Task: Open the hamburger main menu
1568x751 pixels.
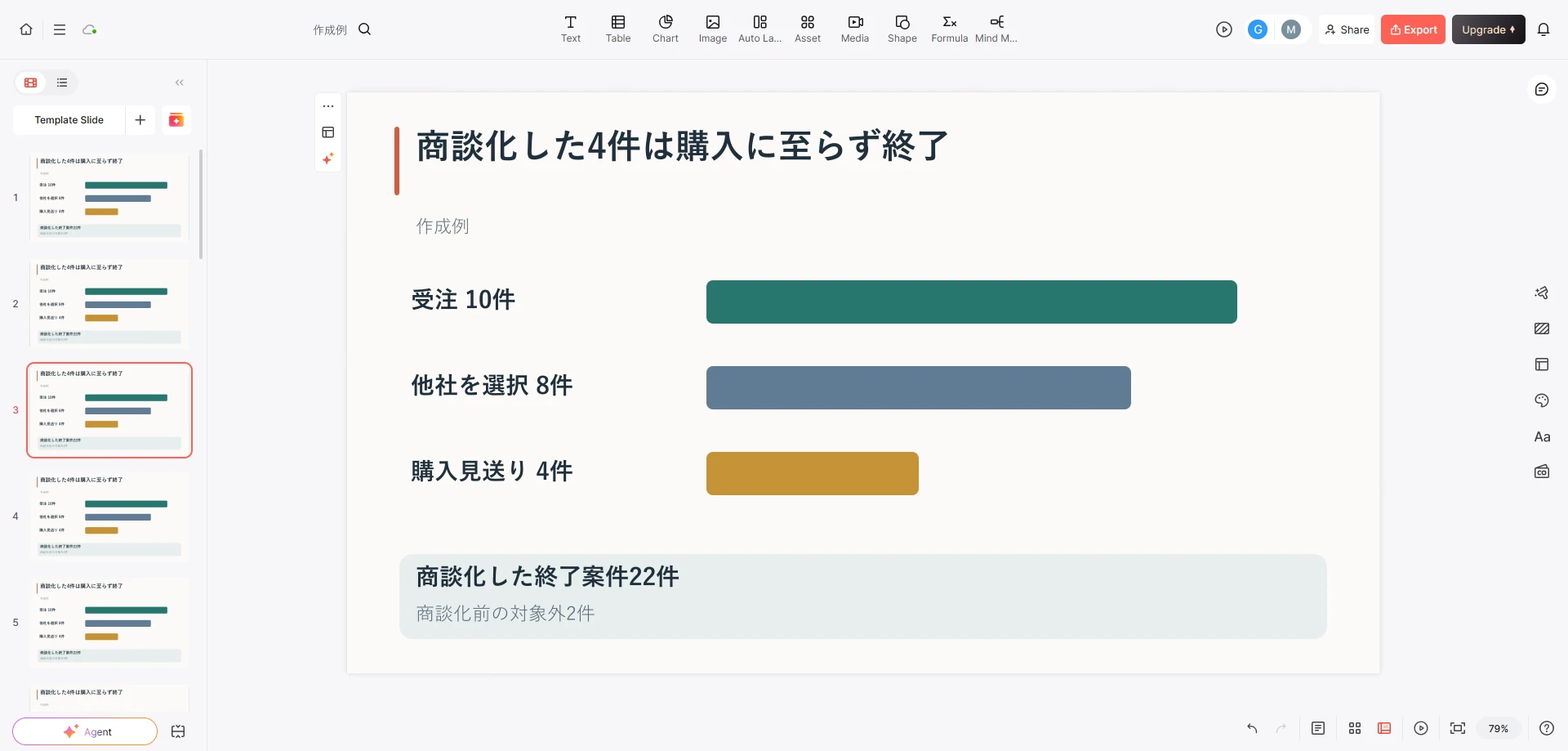Action: coord(60,29)
